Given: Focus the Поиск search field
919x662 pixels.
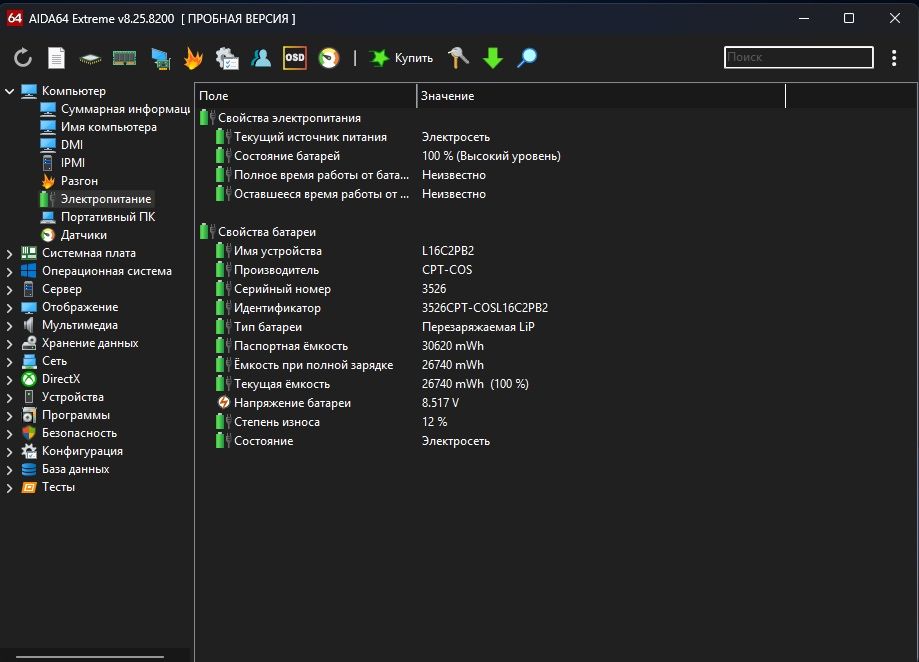Looking at the screenshot, I should [x=798, y=57].
